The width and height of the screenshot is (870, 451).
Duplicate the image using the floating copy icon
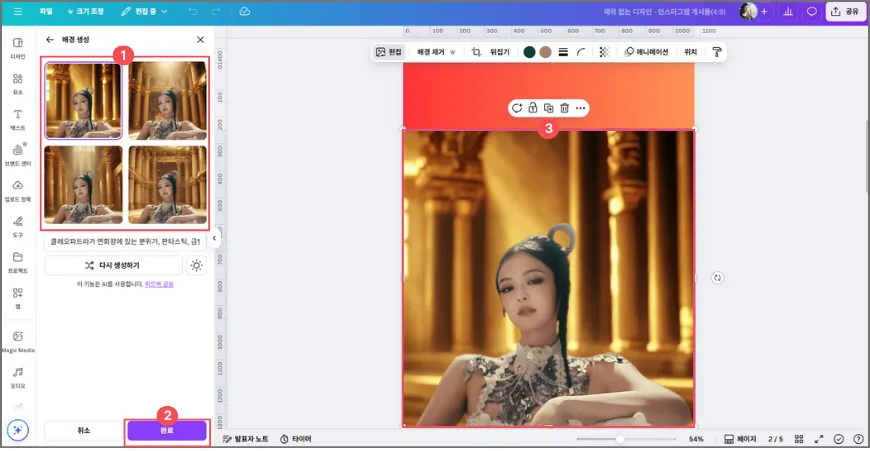548,108
